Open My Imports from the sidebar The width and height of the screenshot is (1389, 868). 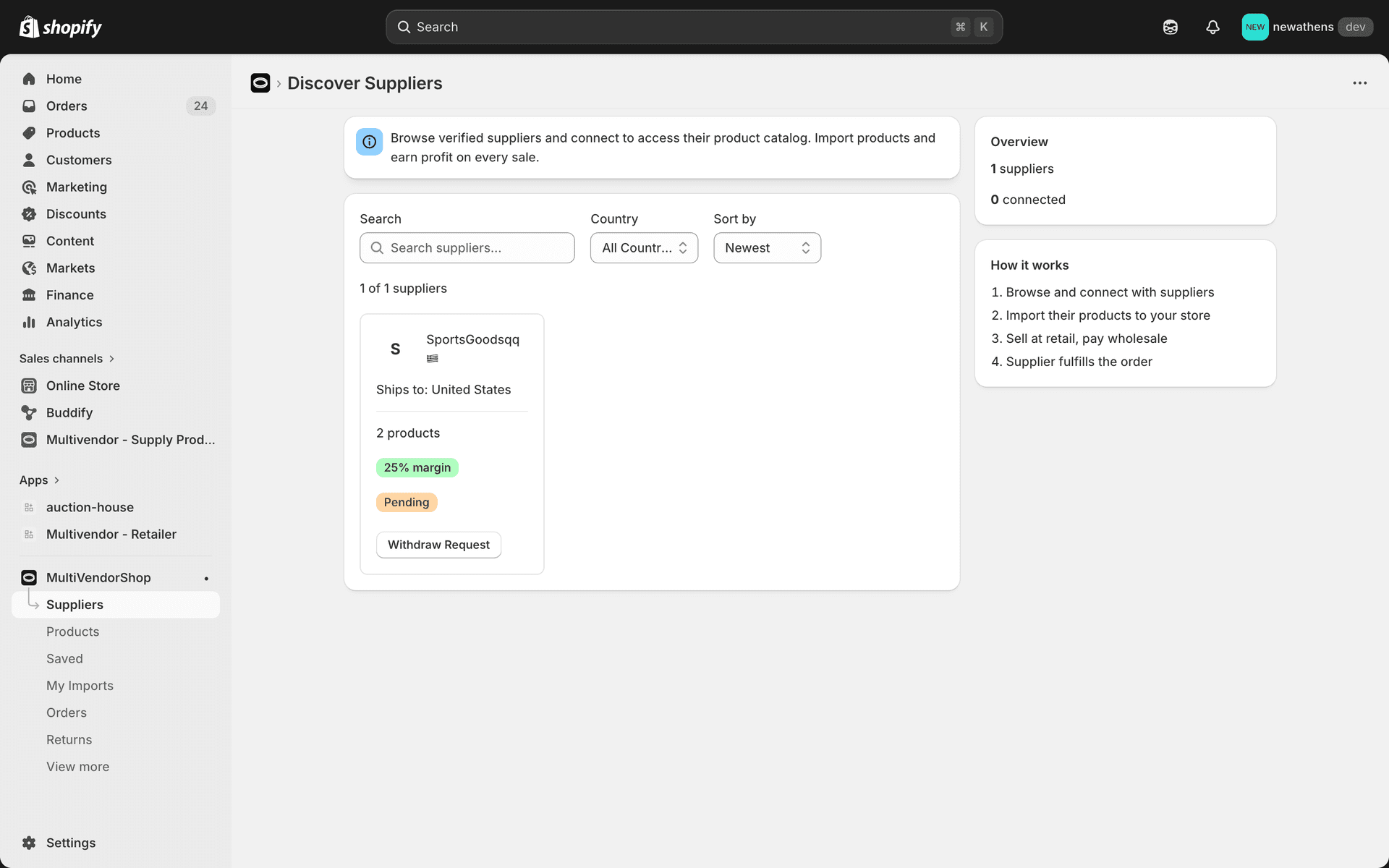pos(80,685)
